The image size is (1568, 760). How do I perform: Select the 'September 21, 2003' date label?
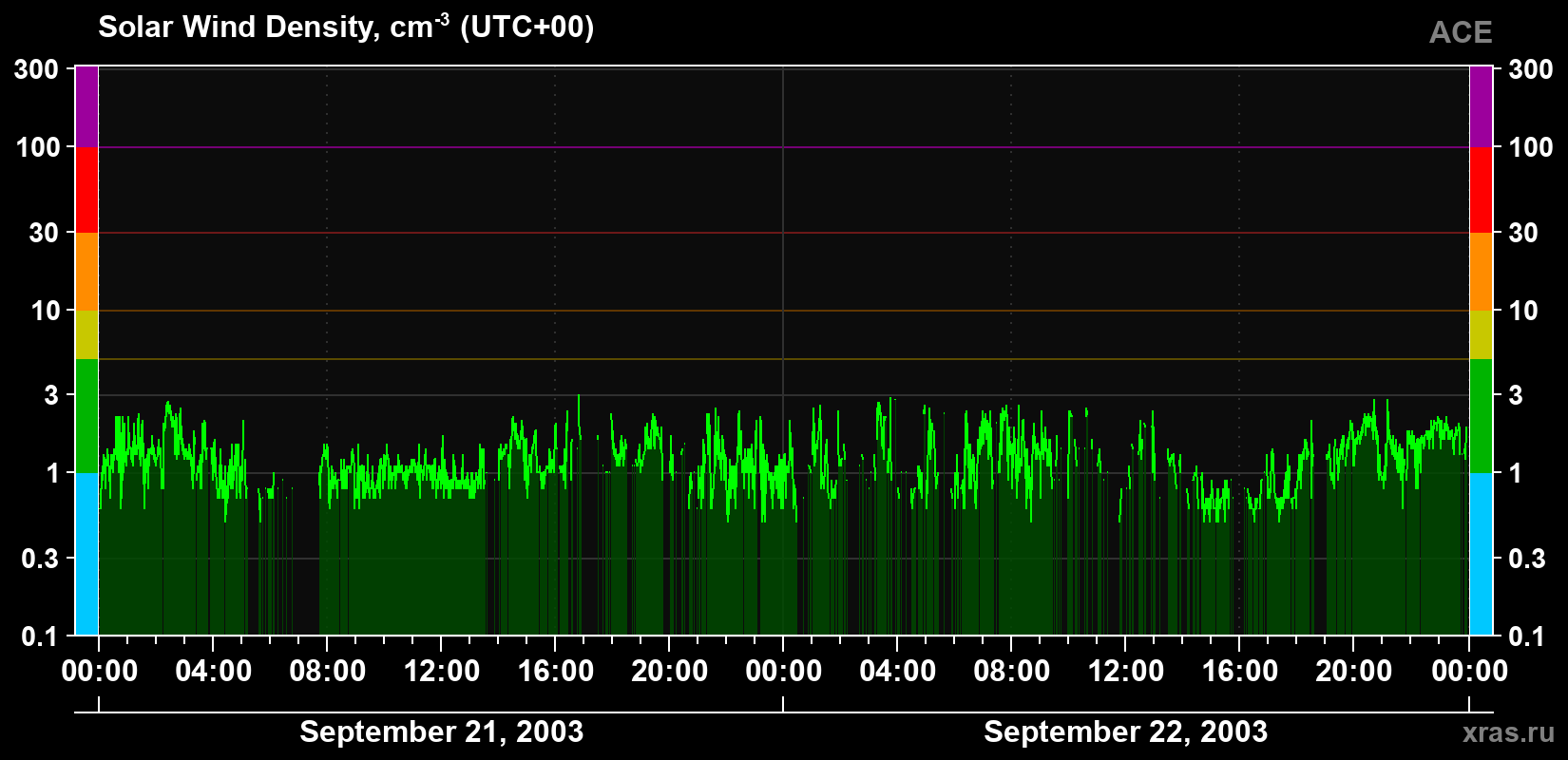441,731
